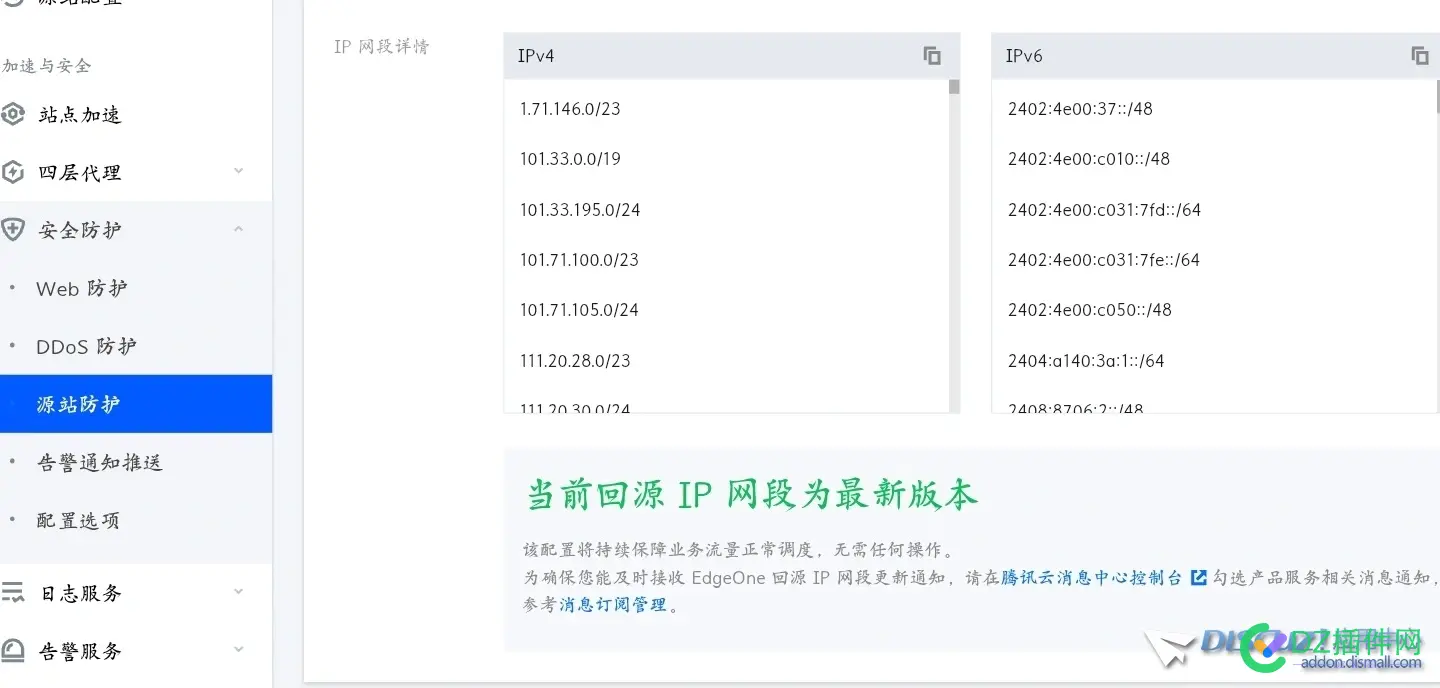Viewport: 1440px width, 688px height.
Task: Select the 站点加速 sidebar icon
Action: [x=13, y=114]
